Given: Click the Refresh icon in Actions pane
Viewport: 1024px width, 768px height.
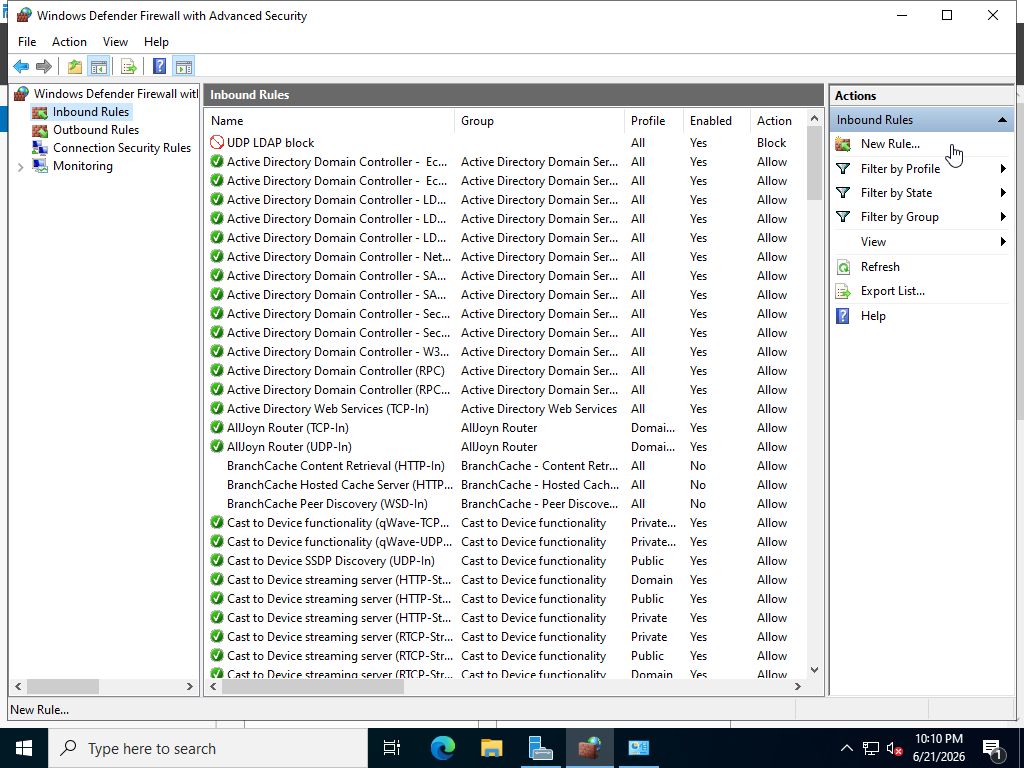Looking at the screenshot, I should 843,266.
